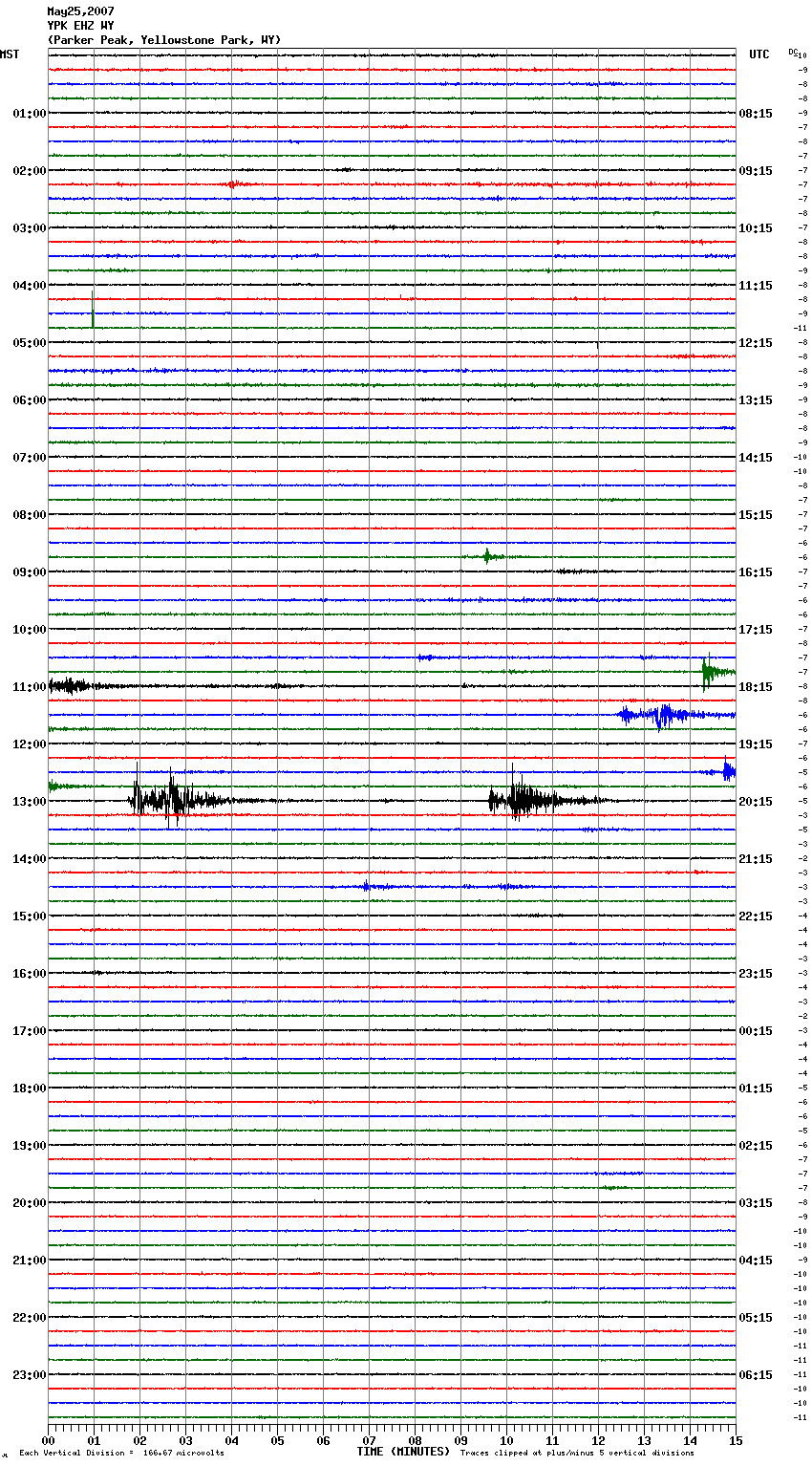Click the '10:00' MST time label
812x1466 pixels.
[30, 630]
